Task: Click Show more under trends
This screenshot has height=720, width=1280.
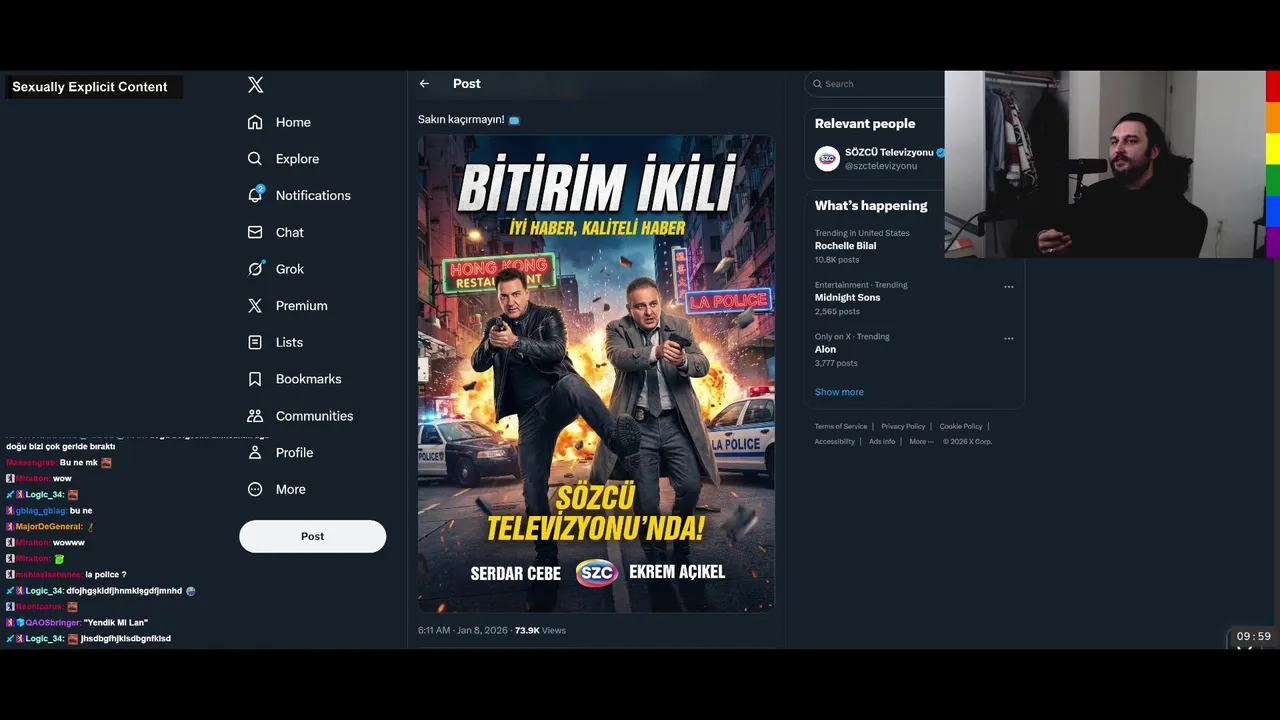Action: pyautogui.click(x=839, y=392)
